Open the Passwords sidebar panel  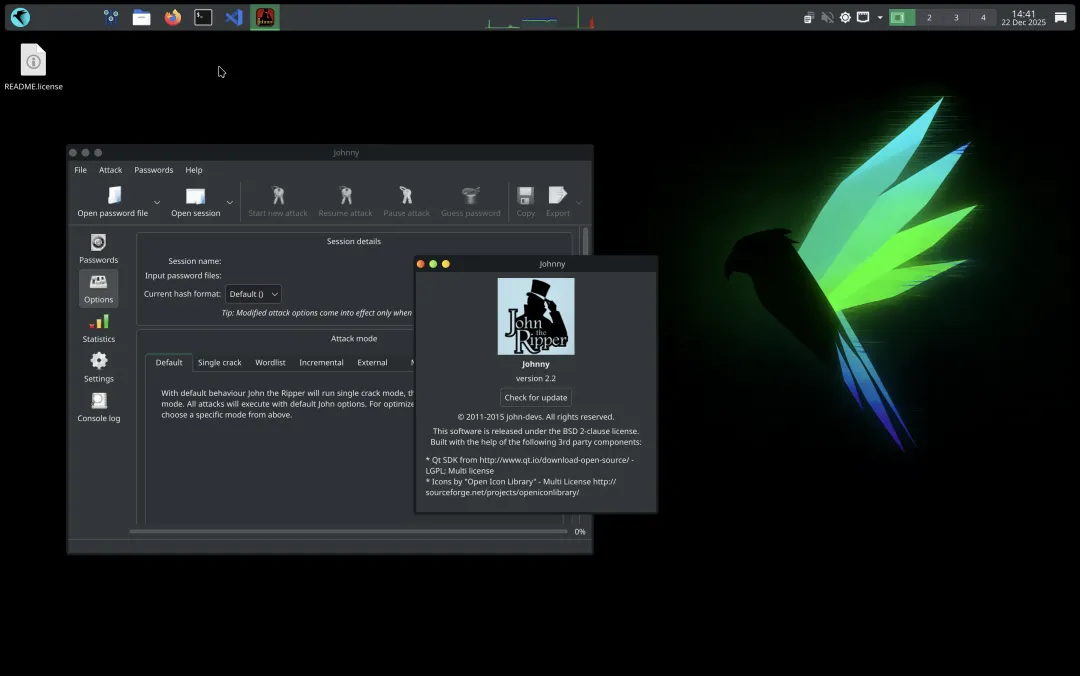[98, 249]
